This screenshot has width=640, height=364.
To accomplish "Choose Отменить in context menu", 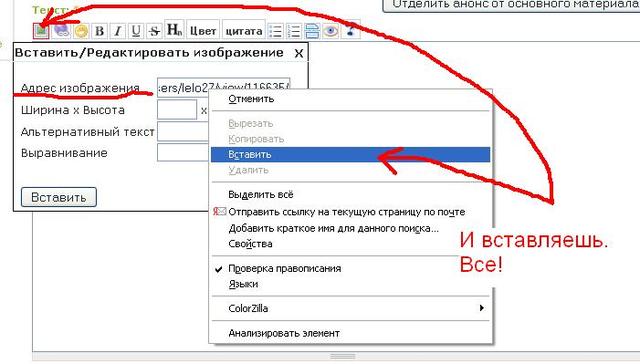I will tap(351, 99).
